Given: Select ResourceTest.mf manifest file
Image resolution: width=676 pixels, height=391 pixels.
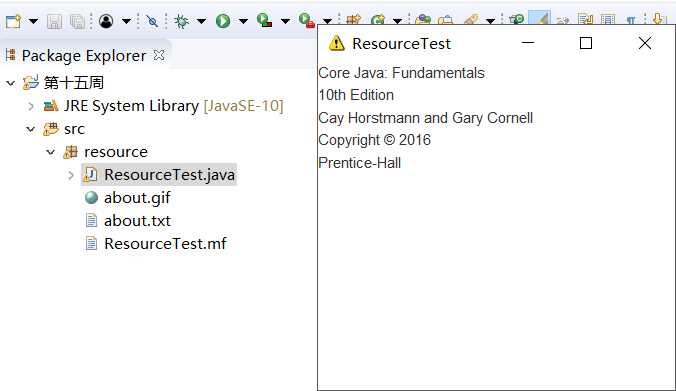Looking at the screenshot, I should [165, 244].
